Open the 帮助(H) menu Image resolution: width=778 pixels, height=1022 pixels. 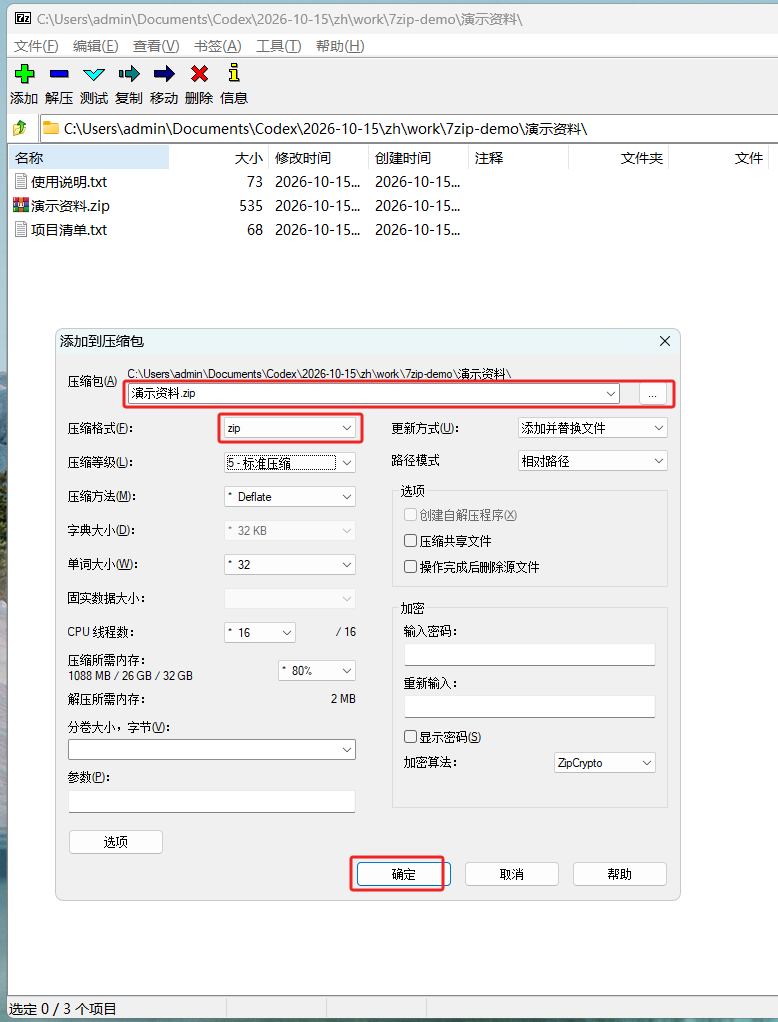tap(339, 46)
